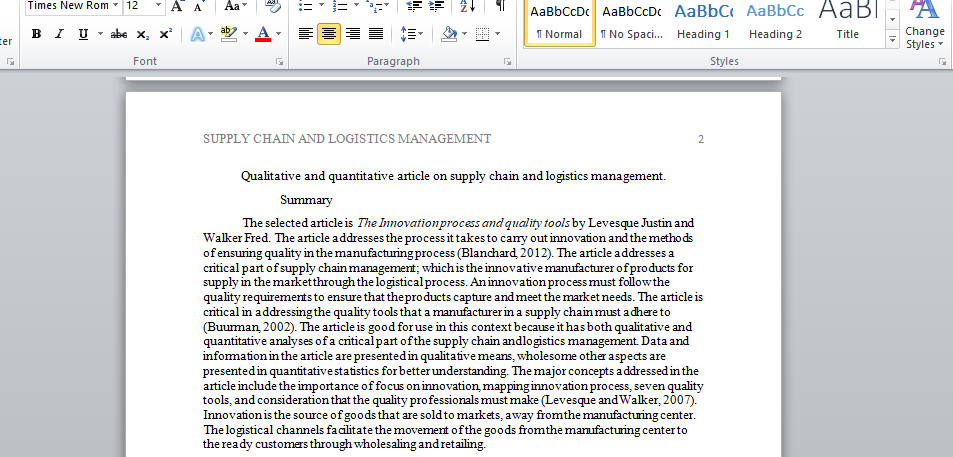Apply Heading 2 style
953x457 pixels.
click(x=775, y=22)
